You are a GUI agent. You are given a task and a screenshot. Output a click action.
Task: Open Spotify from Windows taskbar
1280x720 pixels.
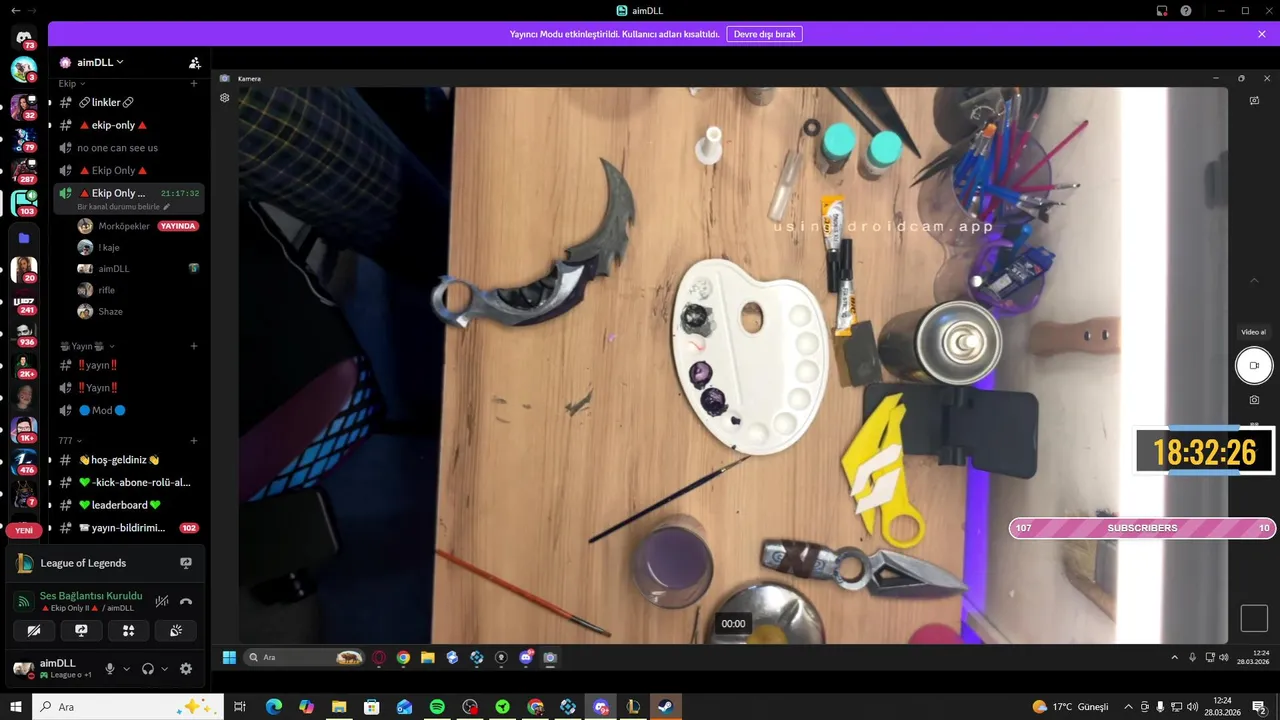[437, 707]
